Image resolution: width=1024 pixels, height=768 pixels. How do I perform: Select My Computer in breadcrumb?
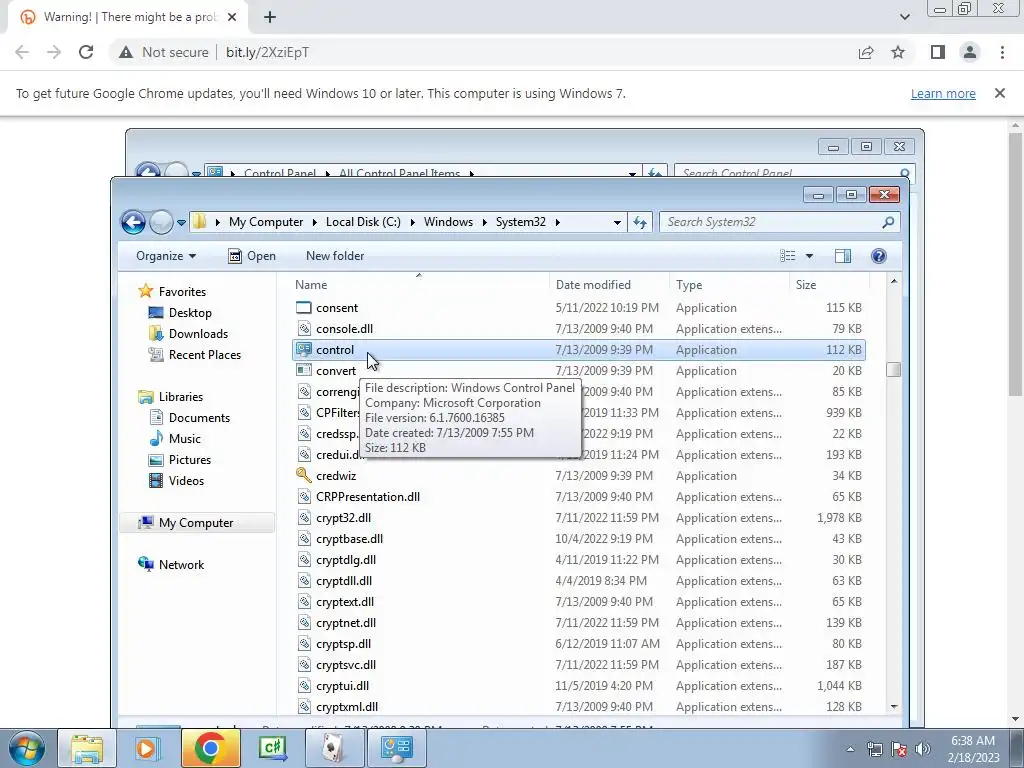click(266, 222)
